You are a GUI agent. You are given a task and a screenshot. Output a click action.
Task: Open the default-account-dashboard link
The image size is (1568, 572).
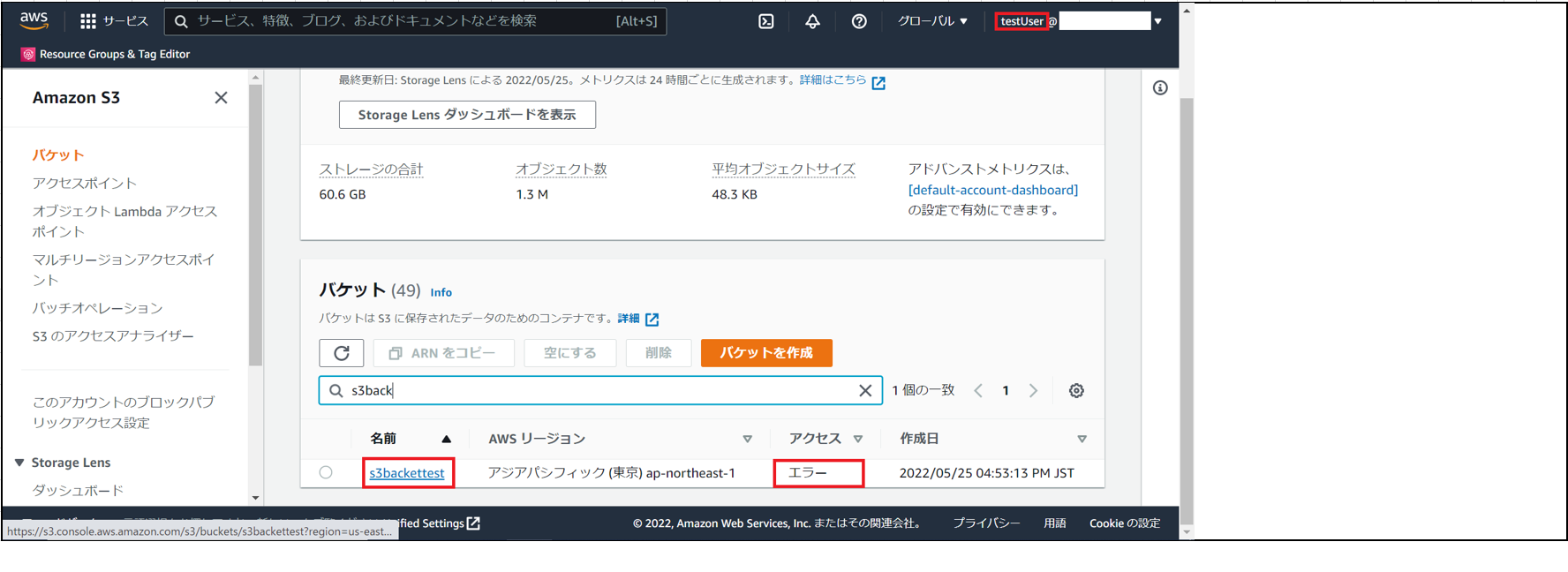pyautogui.click(x=993, y=190)
